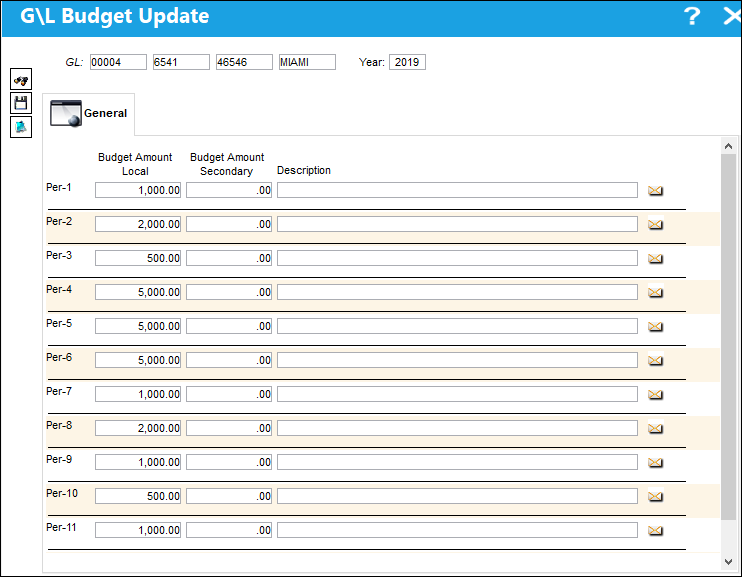
Task: Click the envelope icon for Per-5
Action: [x=655, y=327]
